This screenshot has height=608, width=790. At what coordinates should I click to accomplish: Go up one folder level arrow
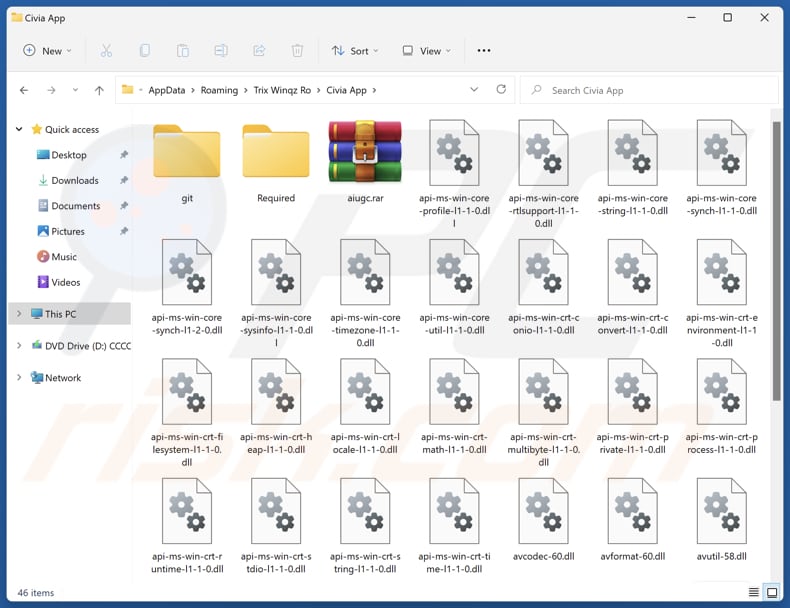click(x=99, y=90)
